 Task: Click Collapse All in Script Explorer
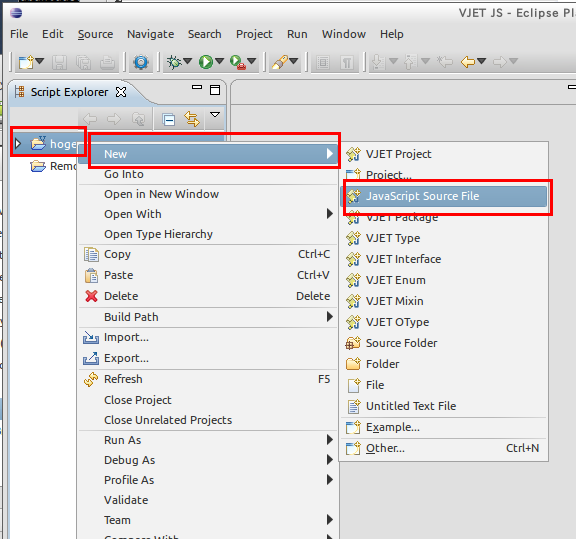(169, 120)
